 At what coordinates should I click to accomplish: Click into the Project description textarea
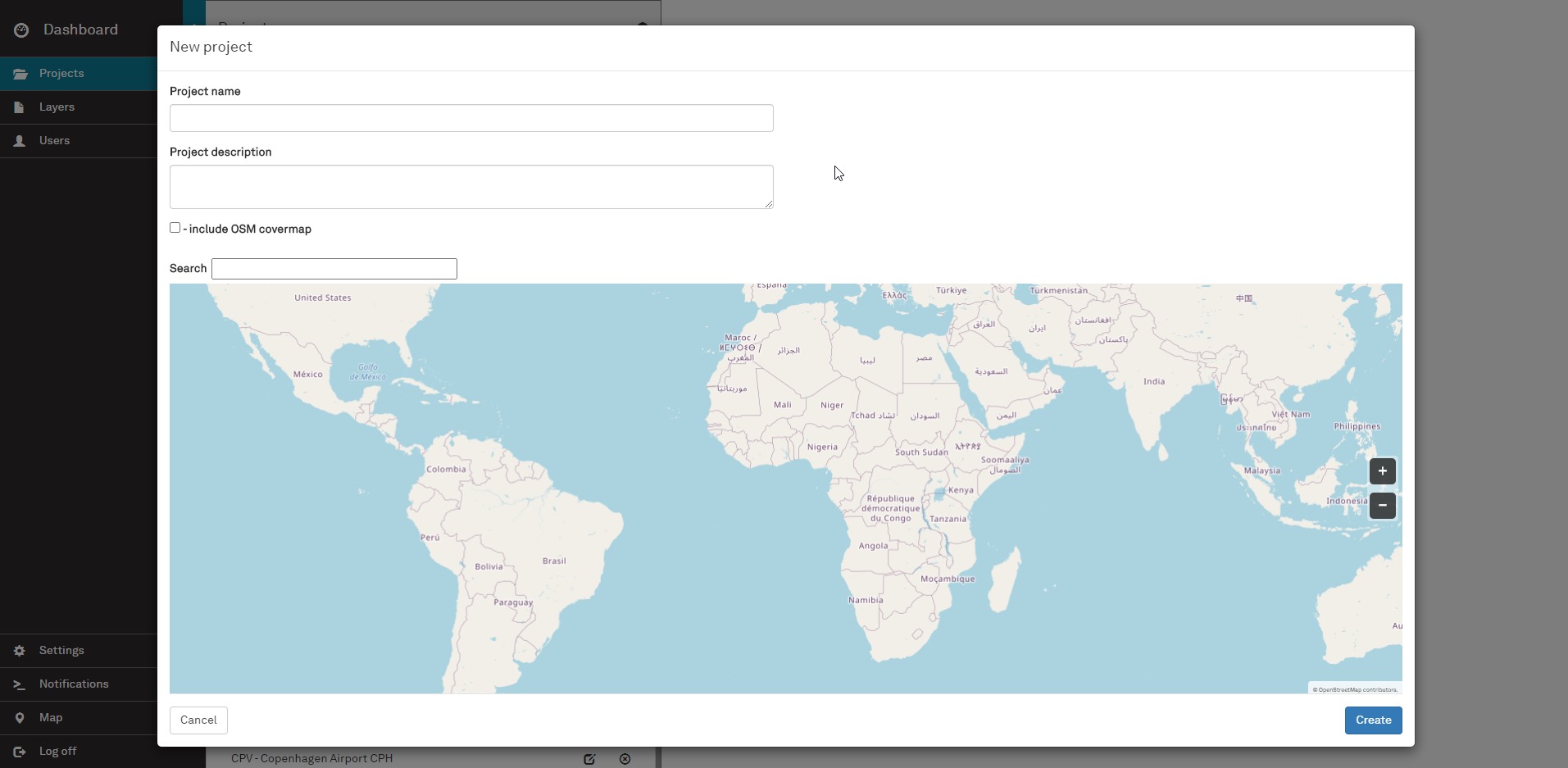coord(471,187)
